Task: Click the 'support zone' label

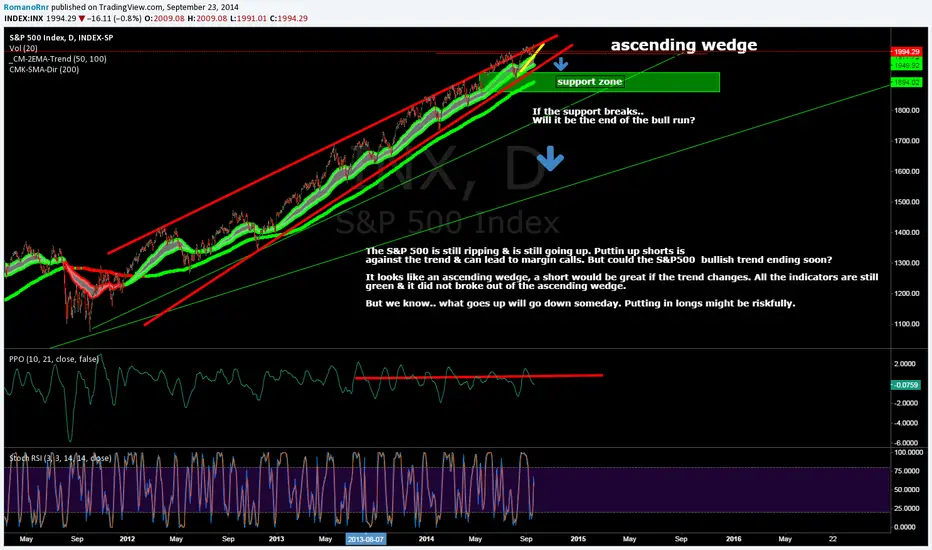Action: (590, 81)
